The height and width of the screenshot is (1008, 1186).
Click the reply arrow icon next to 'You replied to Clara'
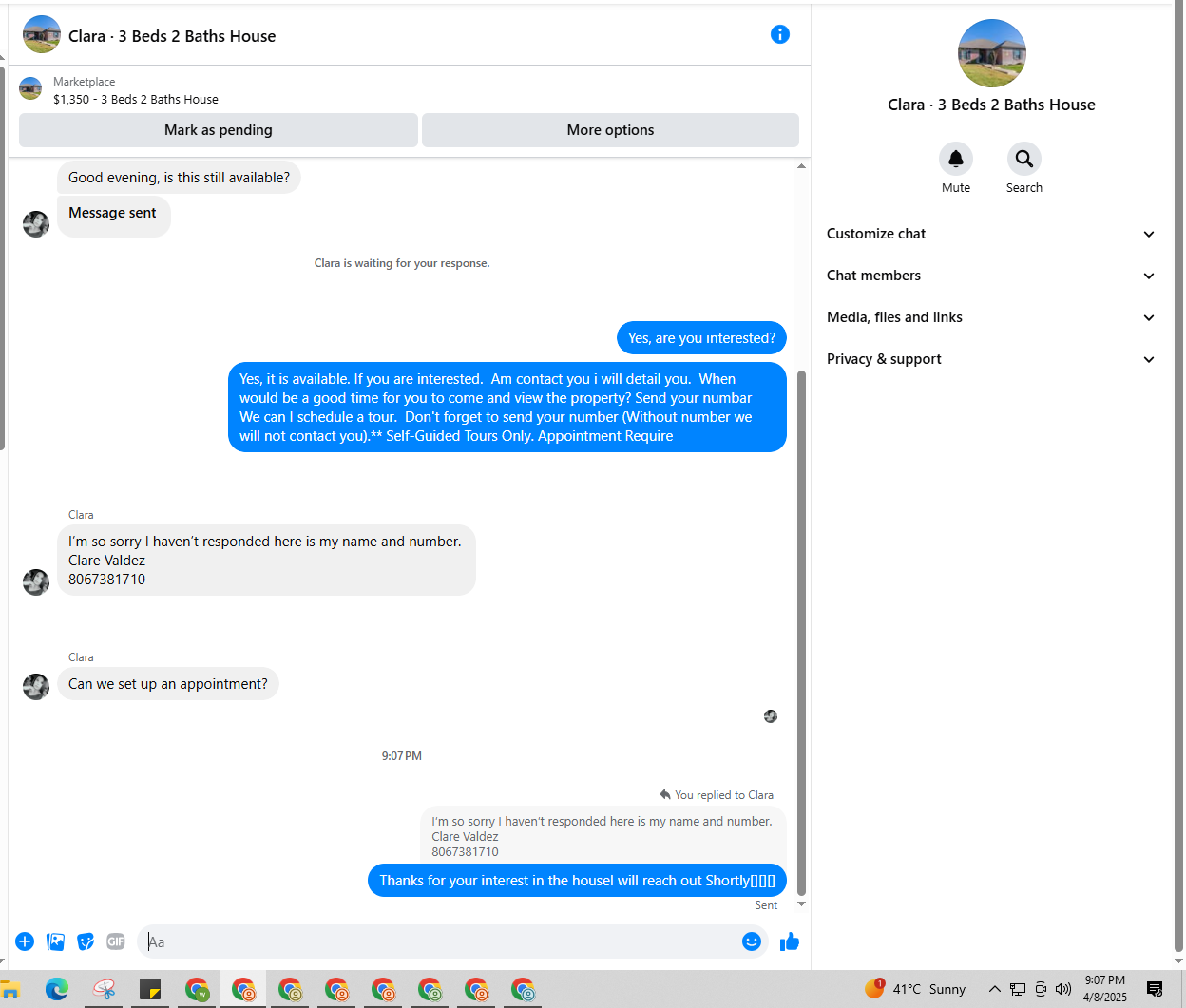pyautogui.click(x=665, y=794)
